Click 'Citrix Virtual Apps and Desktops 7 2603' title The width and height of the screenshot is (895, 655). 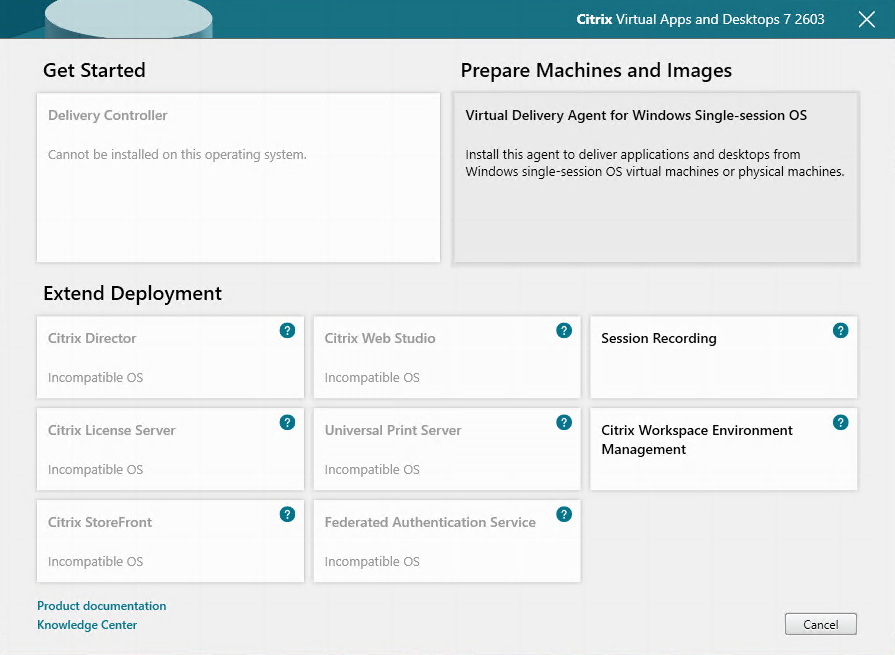700,19
